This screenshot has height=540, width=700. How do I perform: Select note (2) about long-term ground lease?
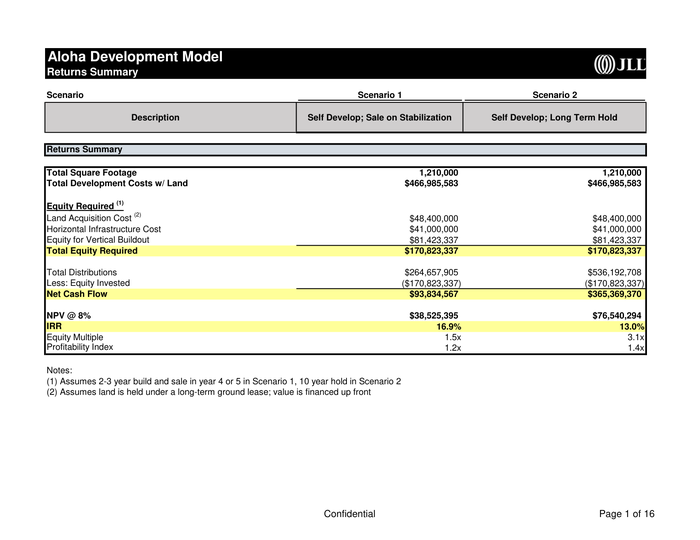pos(208,392)
